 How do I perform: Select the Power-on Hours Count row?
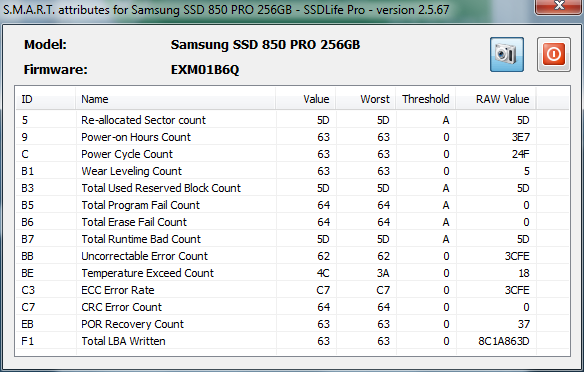point(292,137)
